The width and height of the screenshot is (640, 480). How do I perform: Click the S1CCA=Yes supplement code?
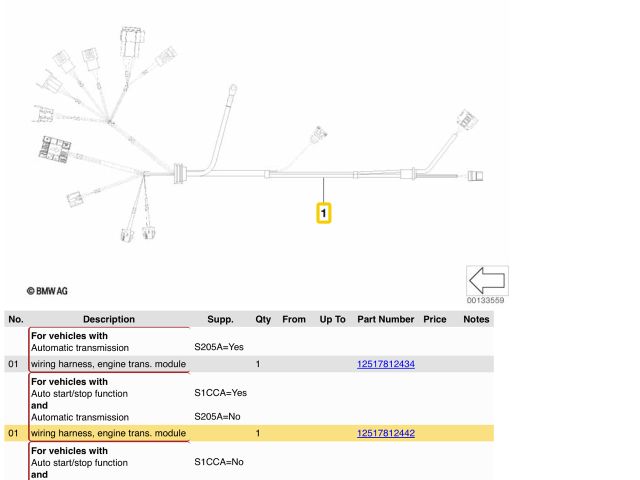point(220,393)
